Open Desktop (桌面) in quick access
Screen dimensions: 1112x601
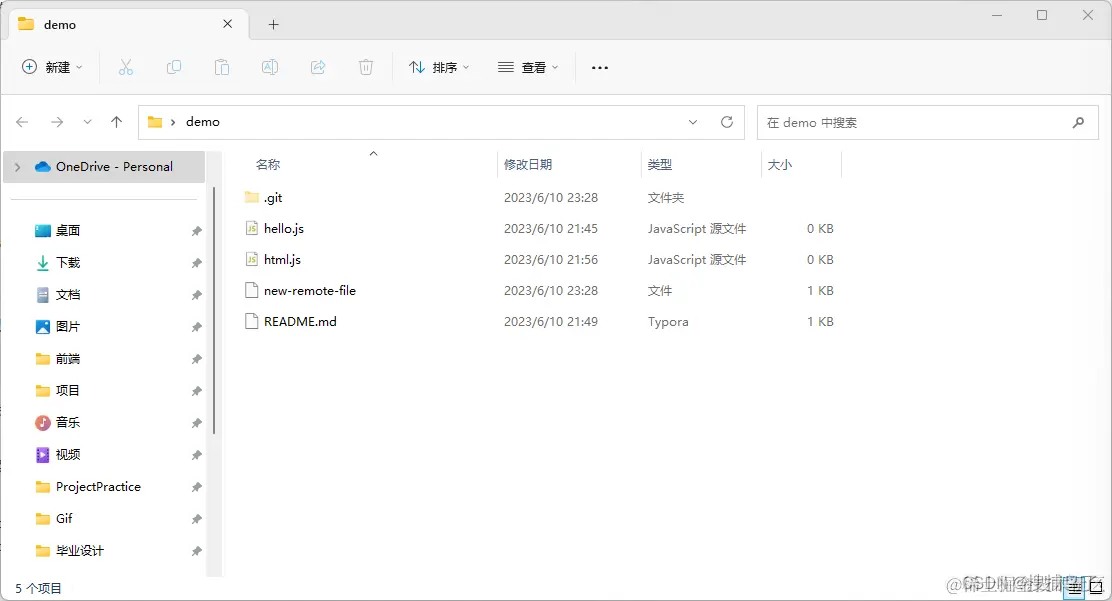pyautogui.click(x=67, y=231)
